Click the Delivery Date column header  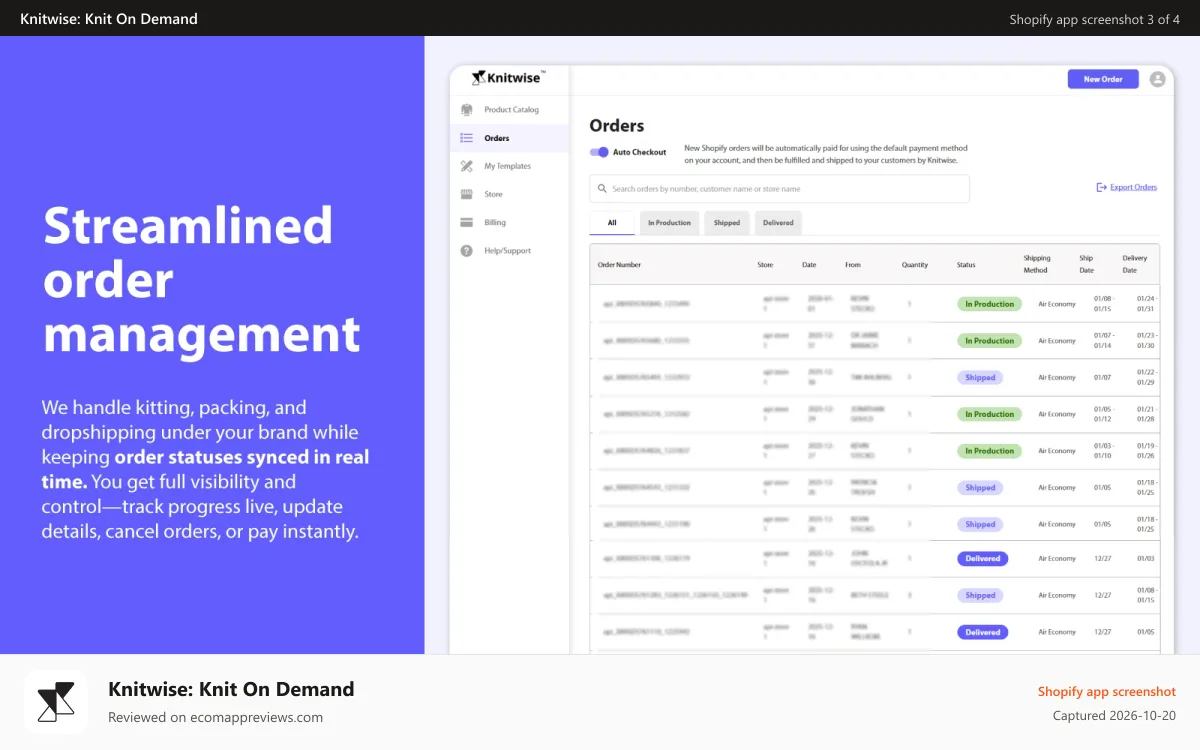(1135, 264)
